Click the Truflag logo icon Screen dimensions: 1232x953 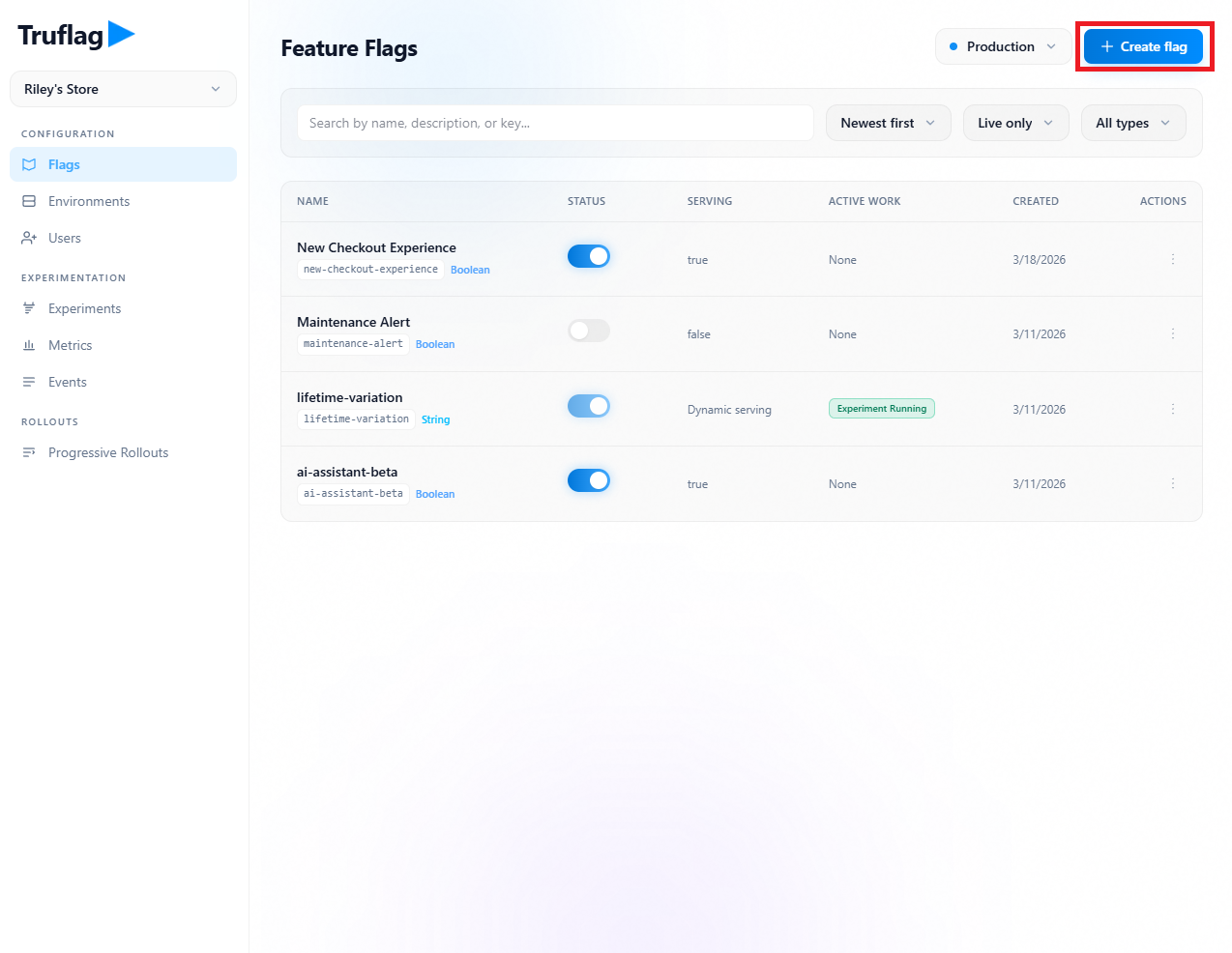[x=121, y=35]
